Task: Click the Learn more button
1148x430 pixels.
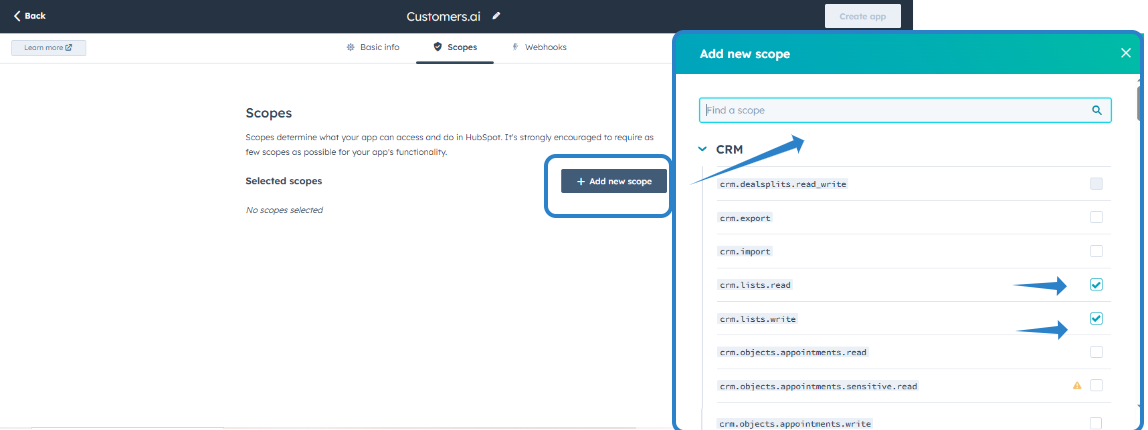Action: (x=48, y=48)
